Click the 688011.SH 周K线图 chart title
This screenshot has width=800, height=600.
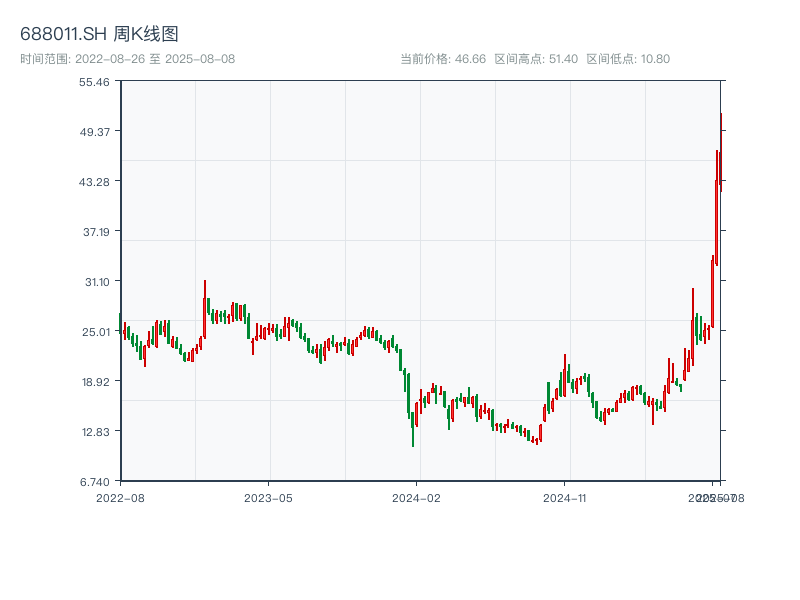coord(100,35)
